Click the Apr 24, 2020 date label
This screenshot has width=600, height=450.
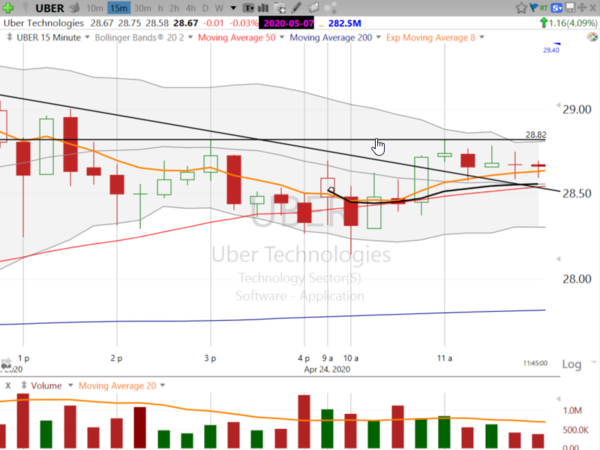327,369
